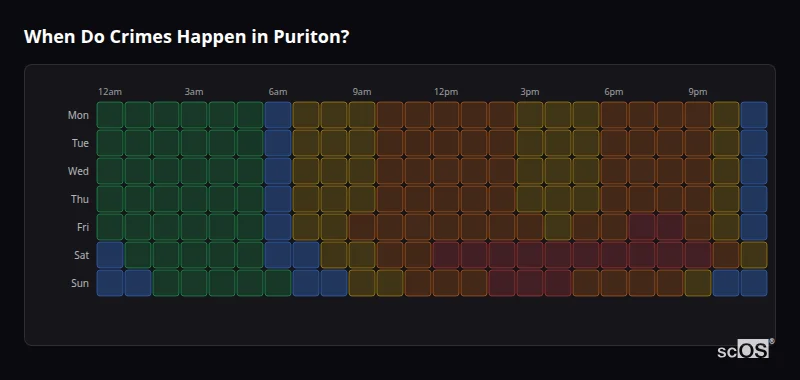The width and height of the screenshot is (800, 380).
Task: Click the Wednesday 12am green cell
Action: 110,171
